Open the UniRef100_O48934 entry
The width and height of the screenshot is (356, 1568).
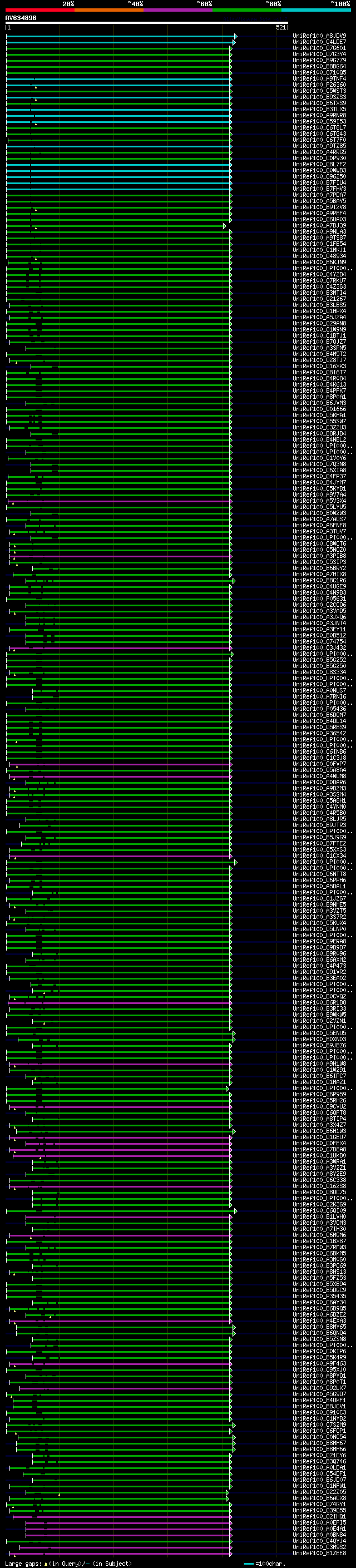click(319, 256)
